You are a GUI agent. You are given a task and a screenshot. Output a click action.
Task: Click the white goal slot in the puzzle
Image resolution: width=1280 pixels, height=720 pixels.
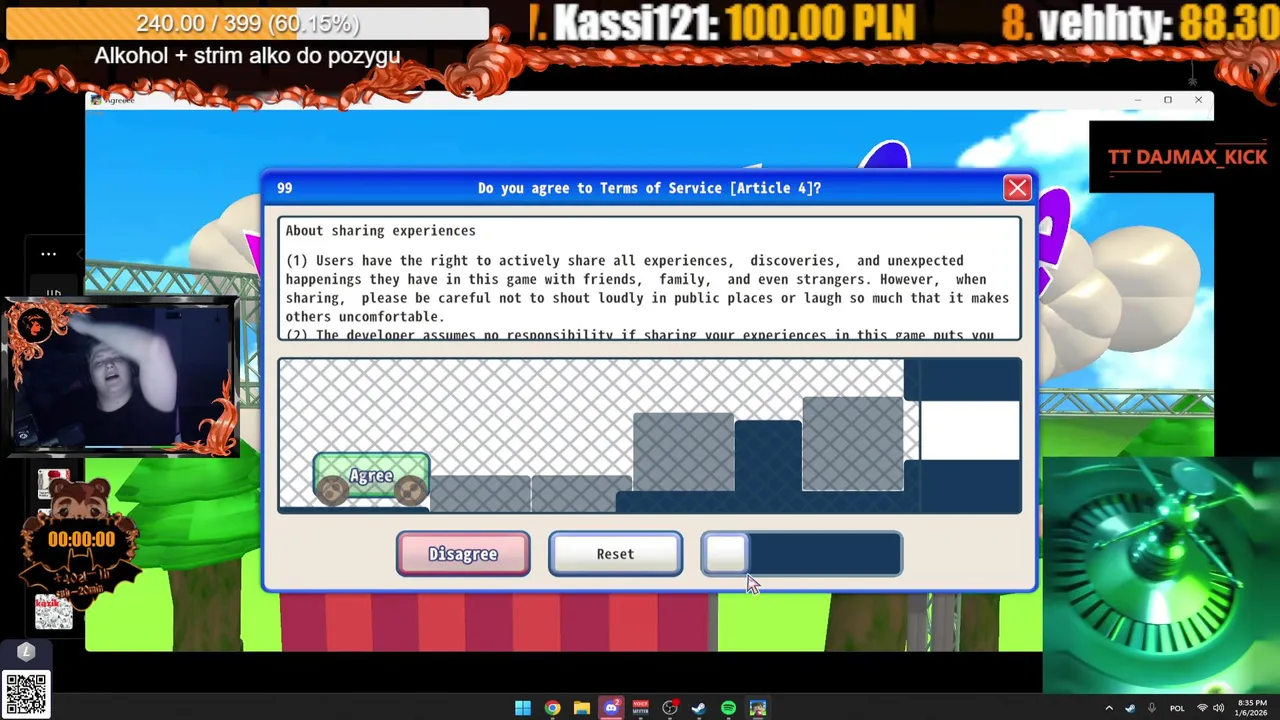click(969, 430)
